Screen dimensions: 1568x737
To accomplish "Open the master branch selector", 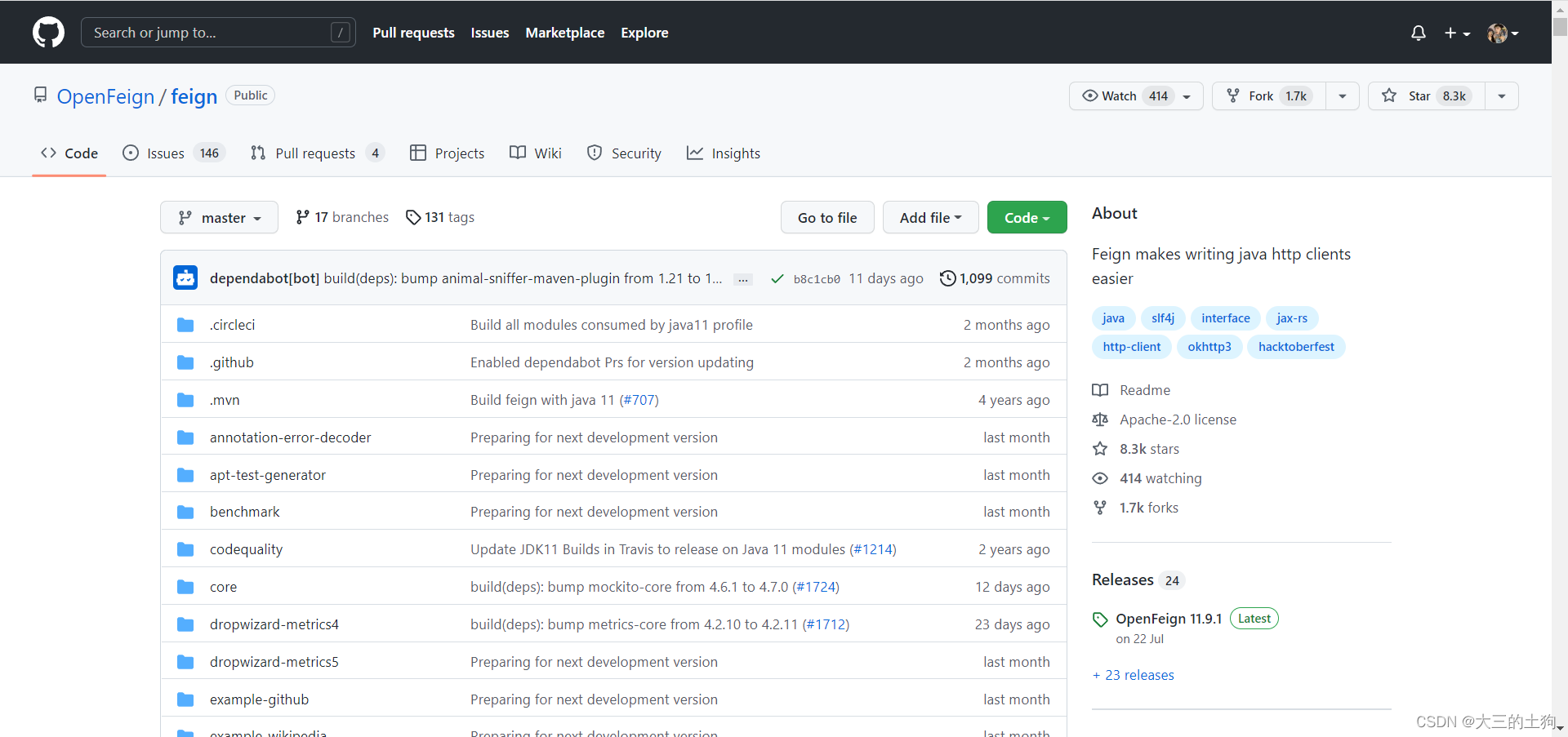I will pyautogui.click(x=219, y=217).
